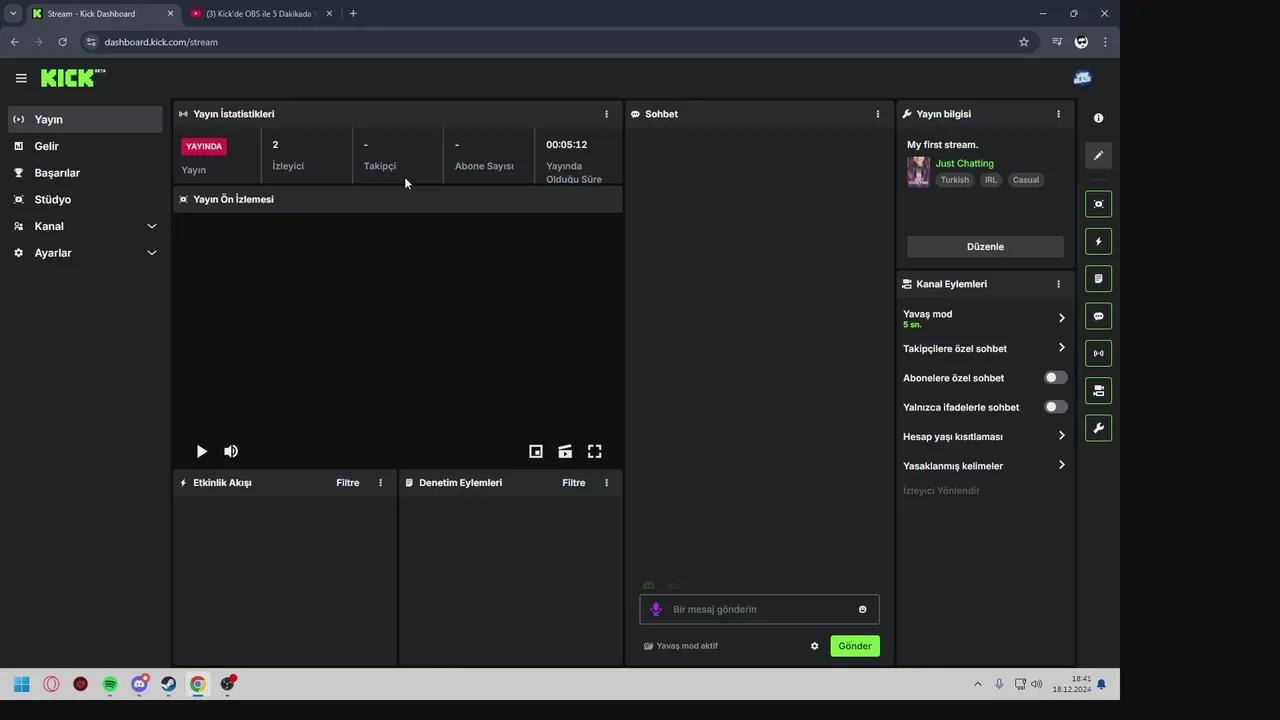Click the chat message input field
1280x720 pixels.
click(x=760, y=609)
